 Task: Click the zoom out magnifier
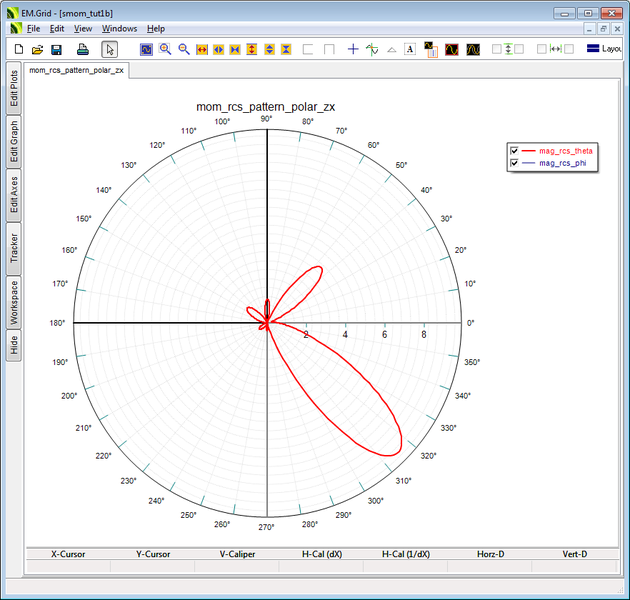pyautogui.click(x=184, y=49)
